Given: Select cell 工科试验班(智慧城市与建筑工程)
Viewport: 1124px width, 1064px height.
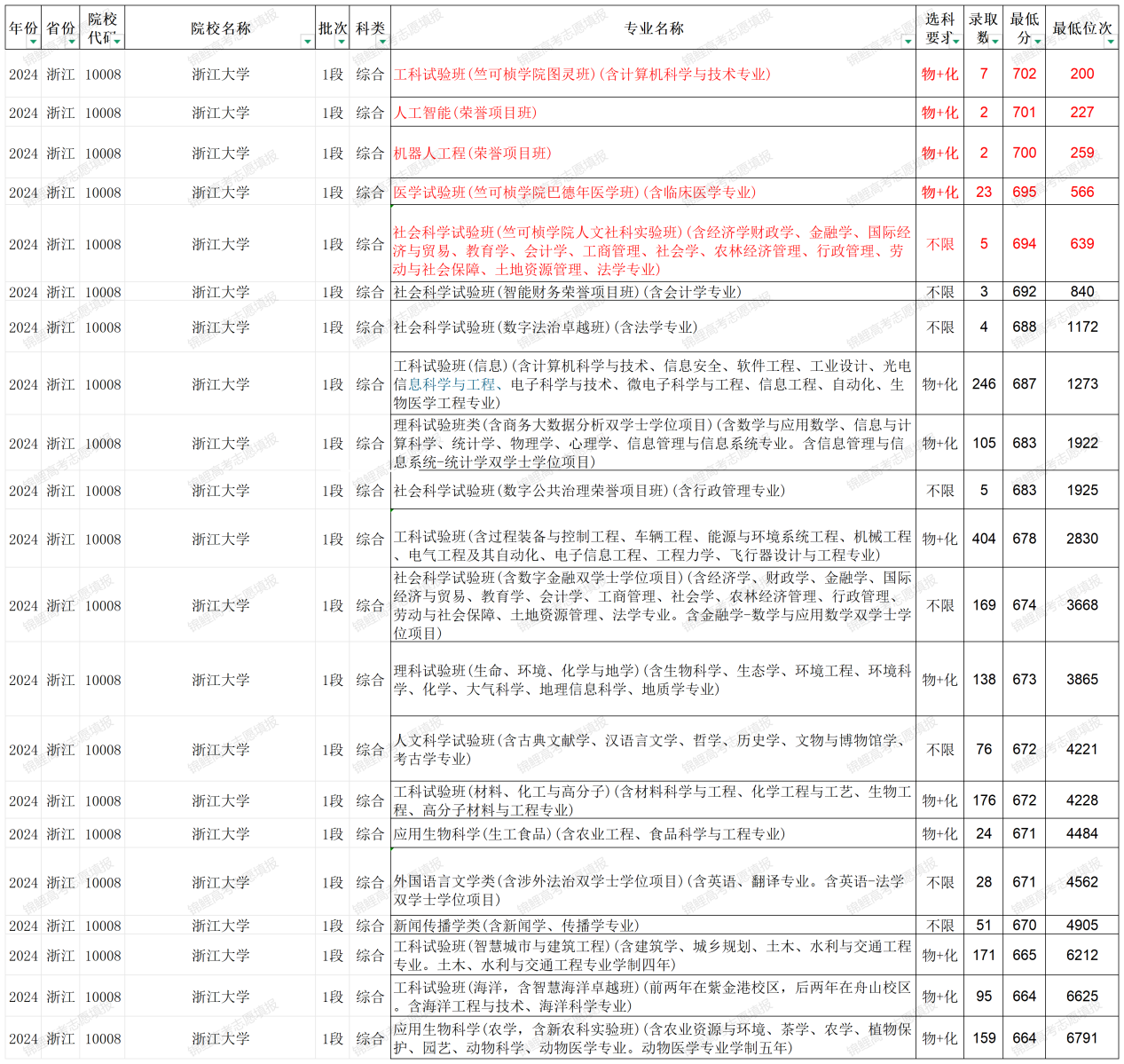Looking at the screenshot, I should [653, 956].
